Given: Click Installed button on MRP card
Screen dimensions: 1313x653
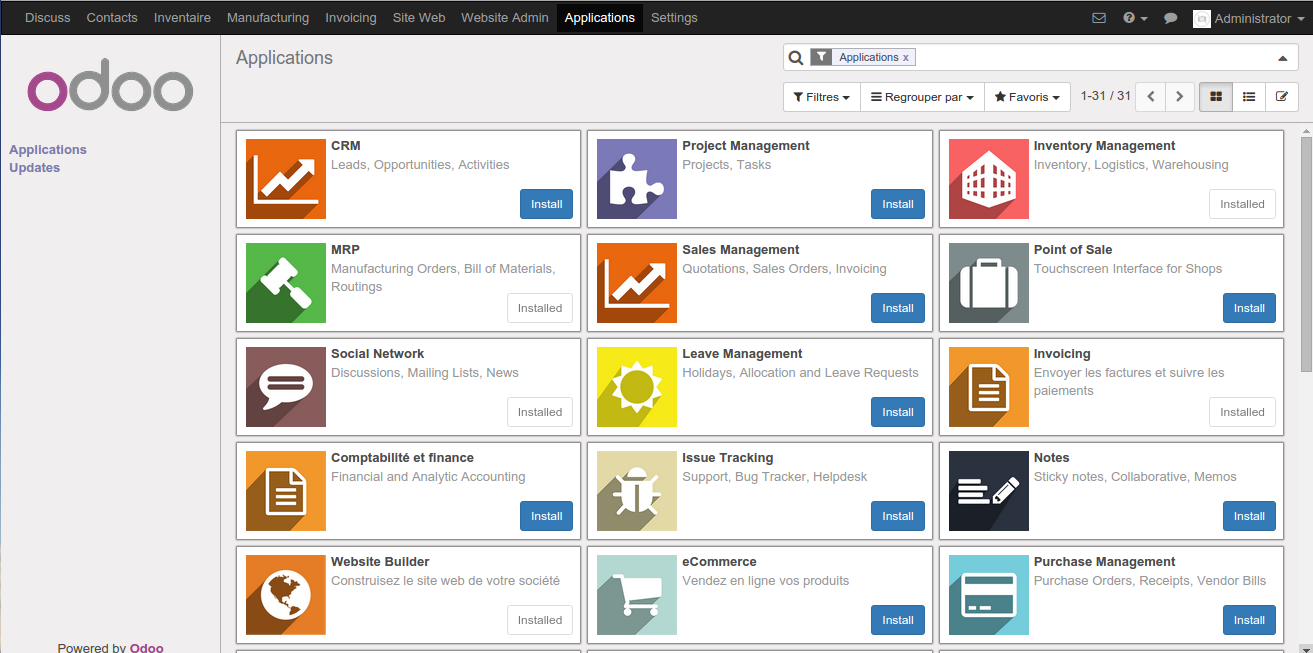Looking at the screenshot, I should coord(540,308).
